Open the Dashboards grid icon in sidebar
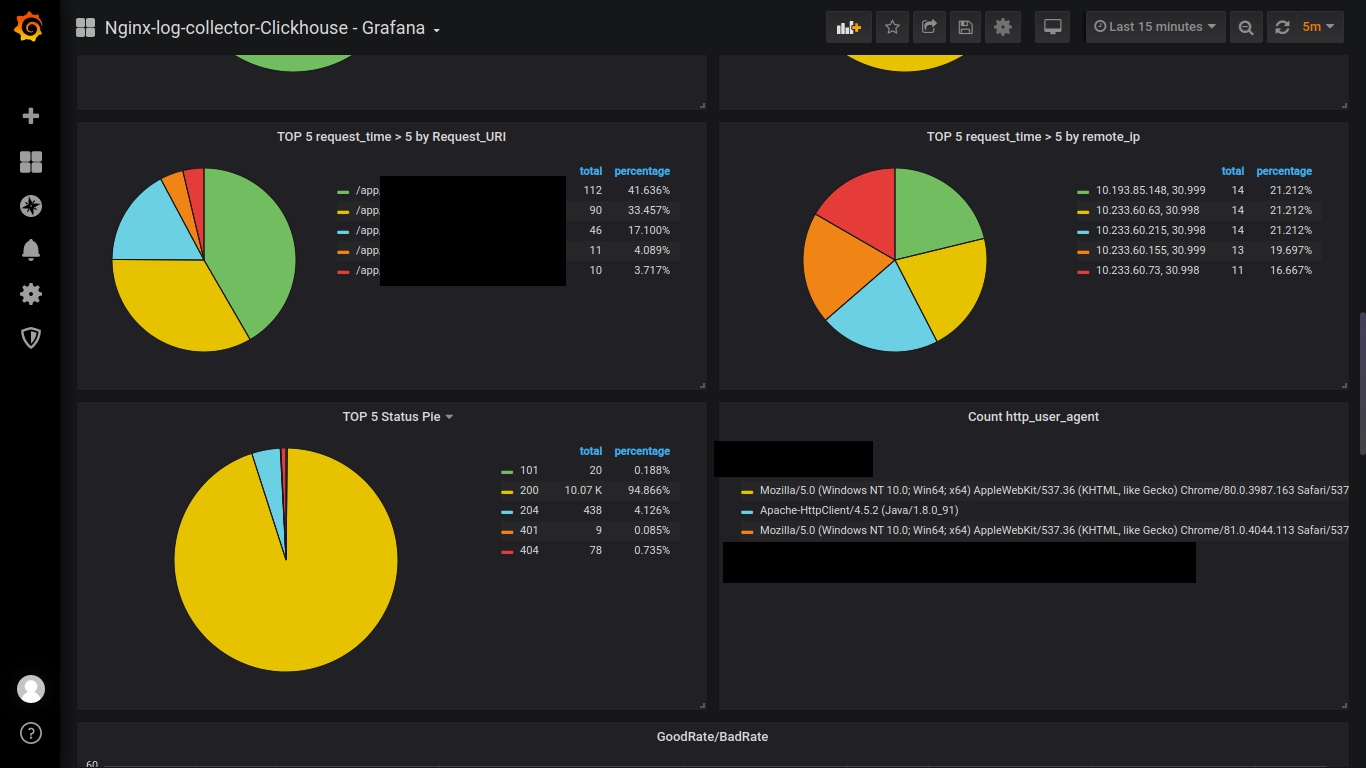 pos(31,162)
